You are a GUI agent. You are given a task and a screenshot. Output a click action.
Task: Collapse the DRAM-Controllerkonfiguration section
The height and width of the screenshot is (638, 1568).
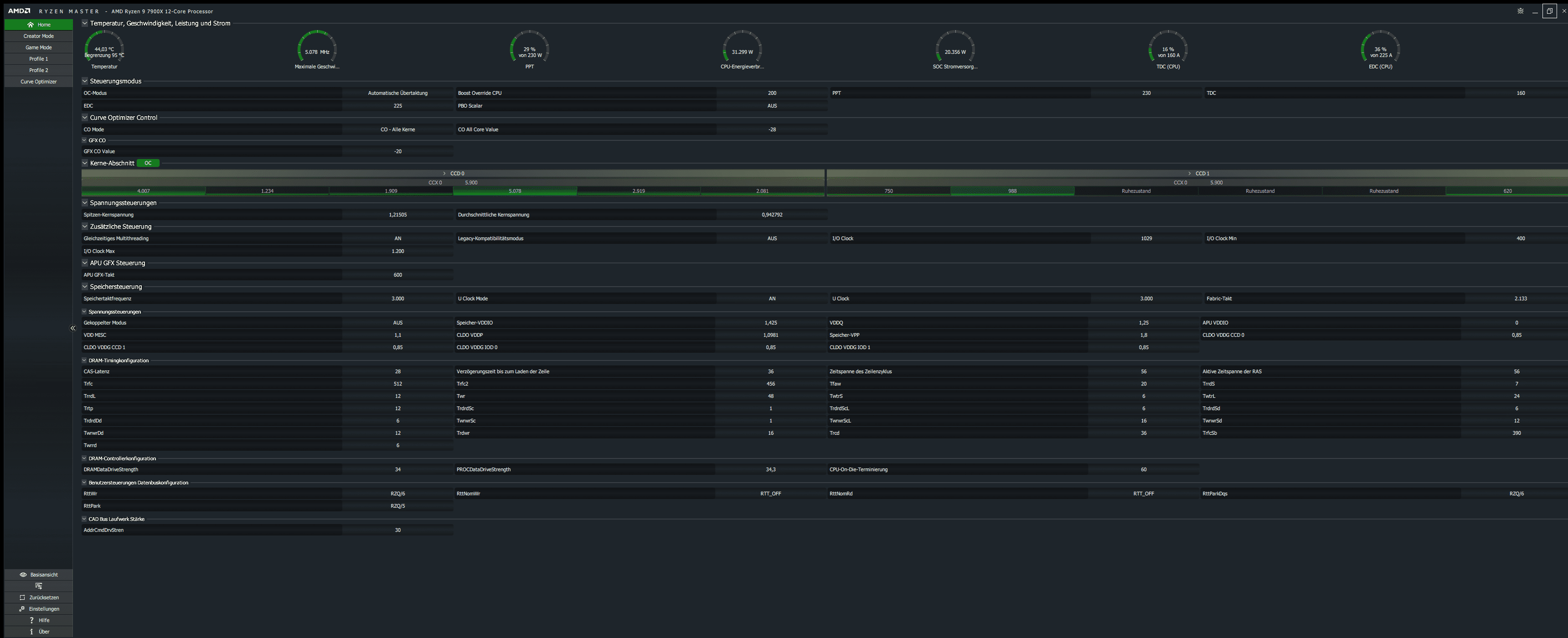tap(85, 458)
